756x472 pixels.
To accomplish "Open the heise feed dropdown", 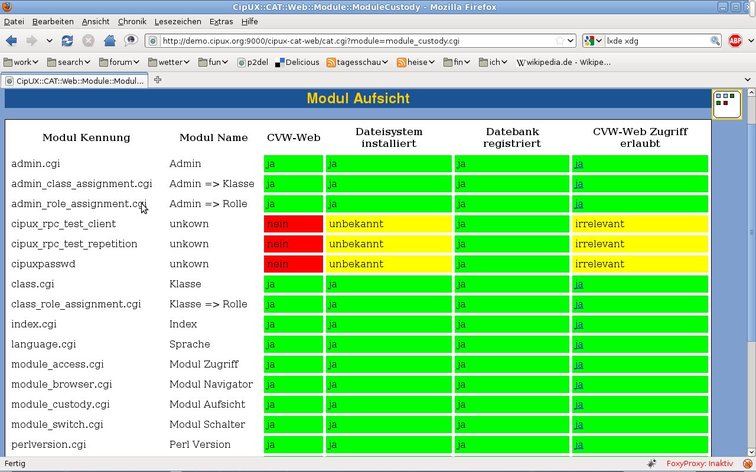I will coord(416,62).
